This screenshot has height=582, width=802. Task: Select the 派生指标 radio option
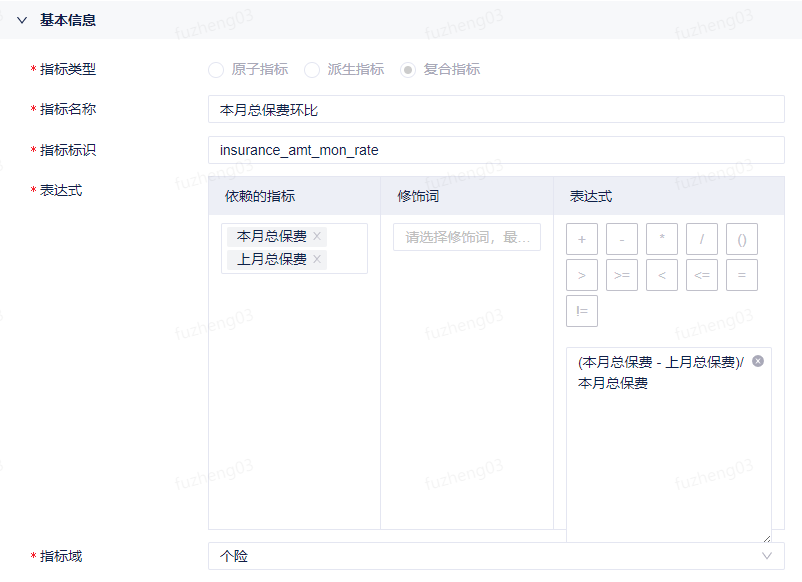(x=312, y=70)
